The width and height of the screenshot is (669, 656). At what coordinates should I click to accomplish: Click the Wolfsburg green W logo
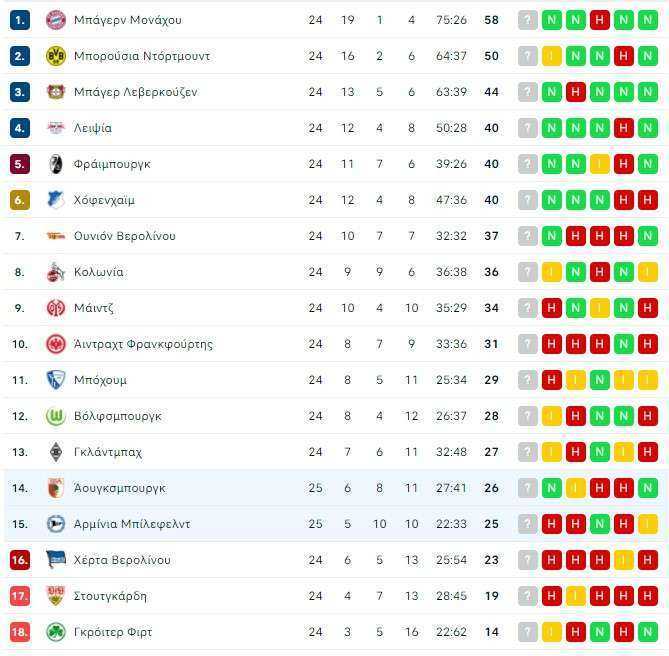pyautogui.click(x=56, y=416)
